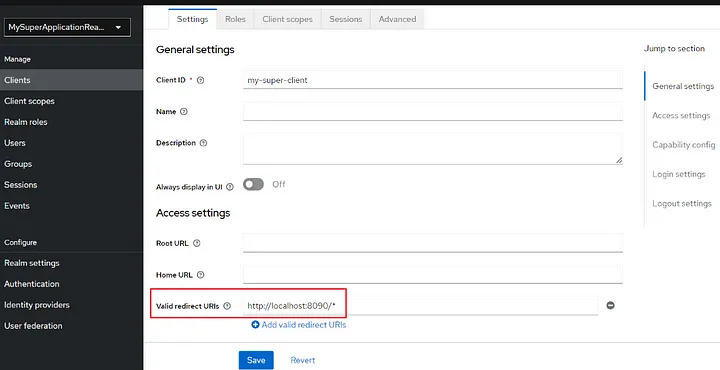Screen dimensions: 720x370
Task: Click help icon beside Name field
Action: click(184, 112)
